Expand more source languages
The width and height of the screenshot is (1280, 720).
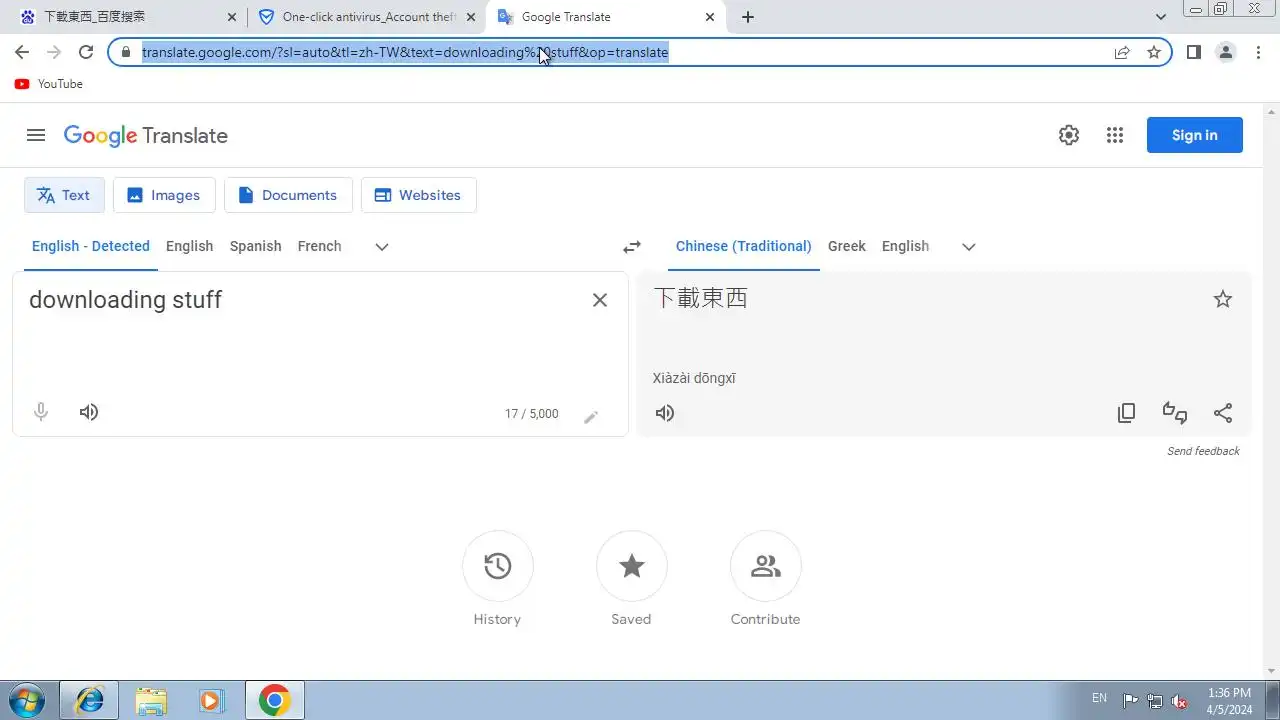382,247
